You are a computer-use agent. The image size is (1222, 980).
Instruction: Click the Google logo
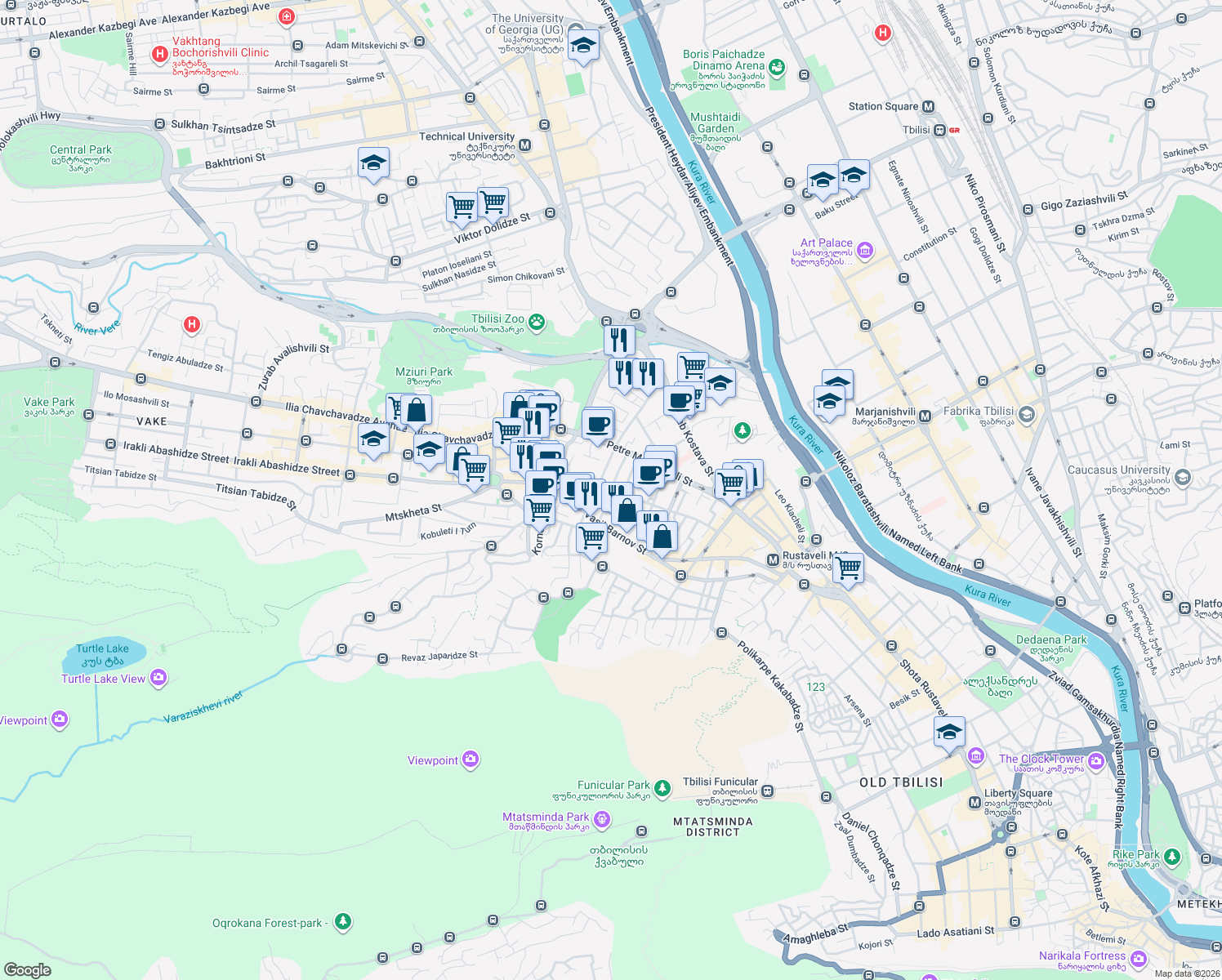(28, 969)
